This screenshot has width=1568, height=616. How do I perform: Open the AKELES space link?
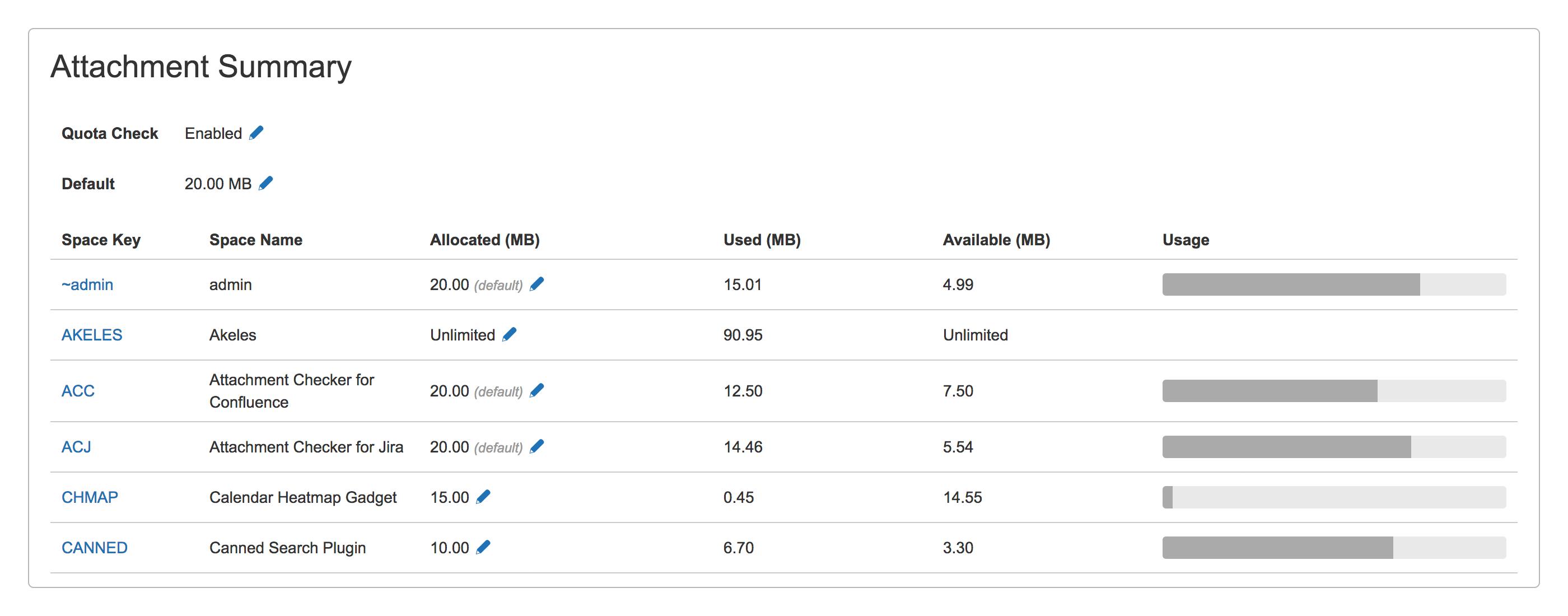tap(91, 334)
